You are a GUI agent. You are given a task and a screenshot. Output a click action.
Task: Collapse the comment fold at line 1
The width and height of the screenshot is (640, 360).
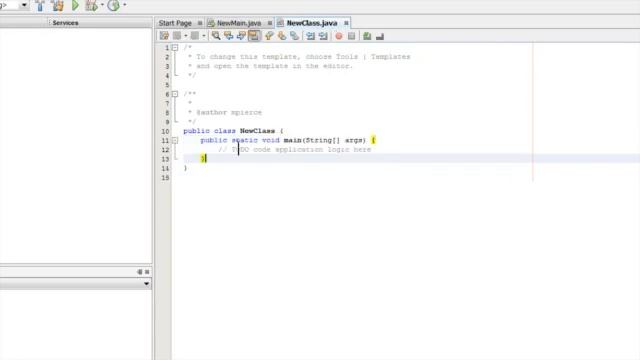click(175, 48)
